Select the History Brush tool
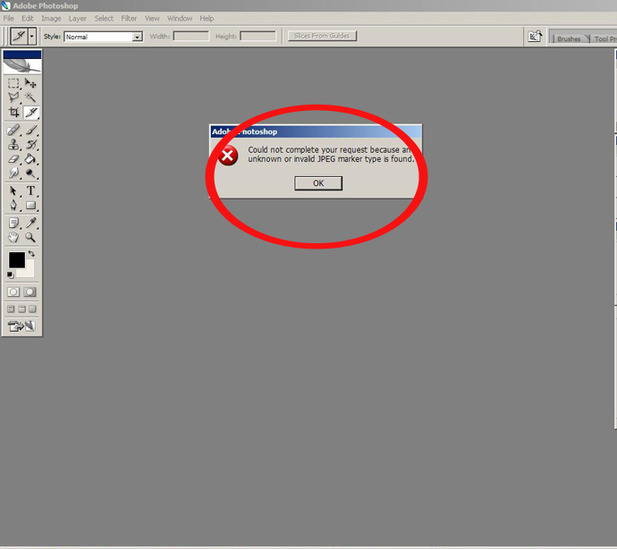The height and width of the screenshot is (549, 617). click(x=30, y=144)
